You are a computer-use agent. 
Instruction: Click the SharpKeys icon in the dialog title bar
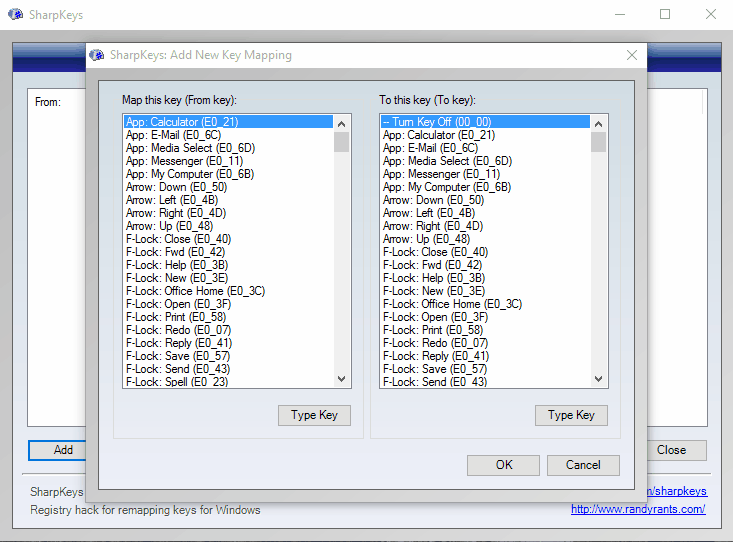coord(97,55)
